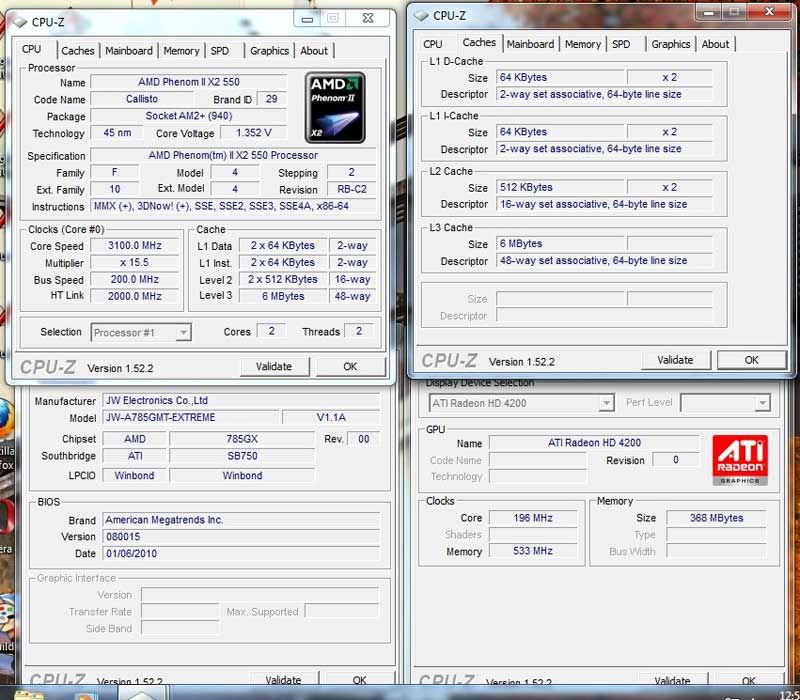Viewport: 800px width, 700px height.
Task: Click the manufacturer 'JW Electronics Co.,Ltd'
Action: (241, 401)
